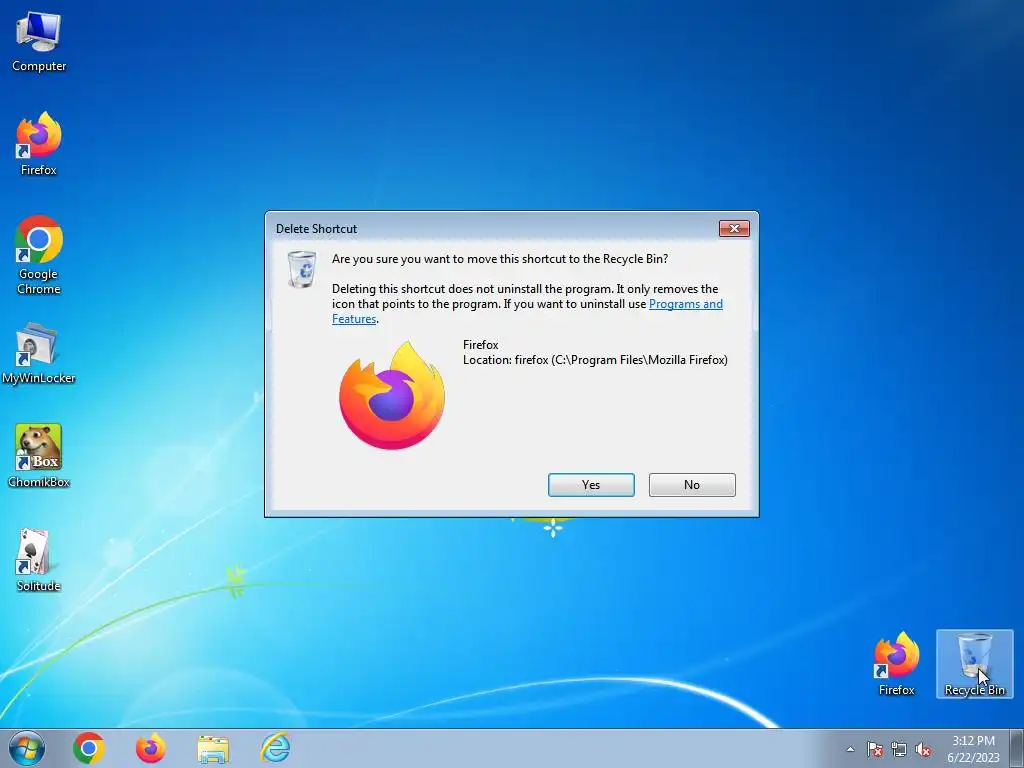Image resolution: width=1024 pixels, height=768 pixels.
Task: Launch Internet Explorer from the taskbar
Action: tap(275, 748)
